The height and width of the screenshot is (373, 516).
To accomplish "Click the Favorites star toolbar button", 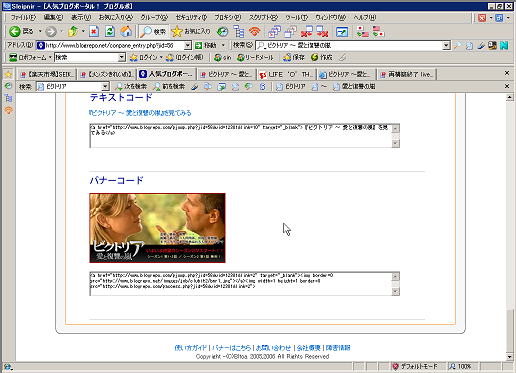I will [190, 32].
